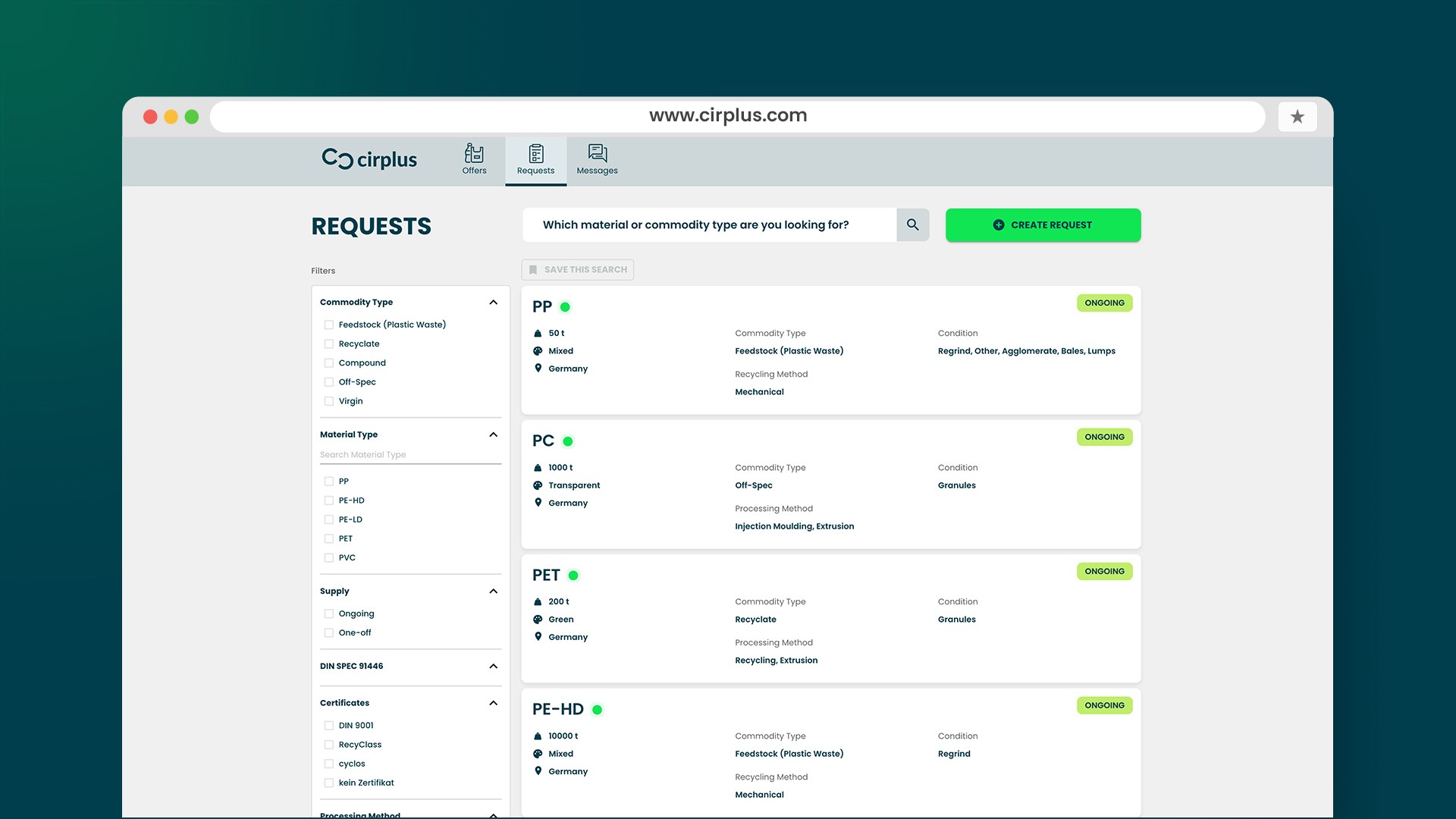Click the palette icon in the PP card
The width and height of the screenshot is (1456, 819).
coord(538,351)
